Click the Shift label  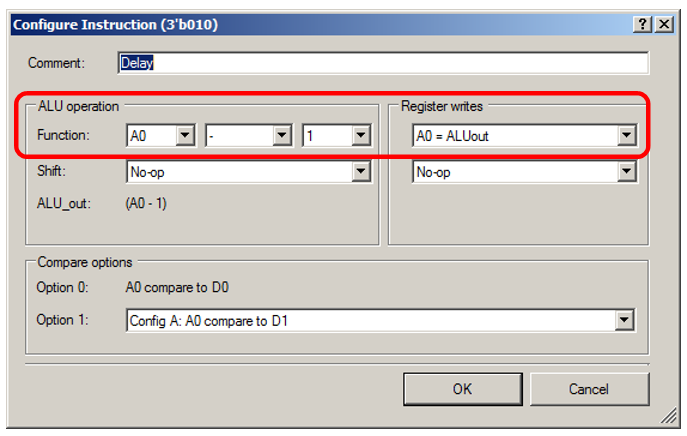click(x=52, y=172)
